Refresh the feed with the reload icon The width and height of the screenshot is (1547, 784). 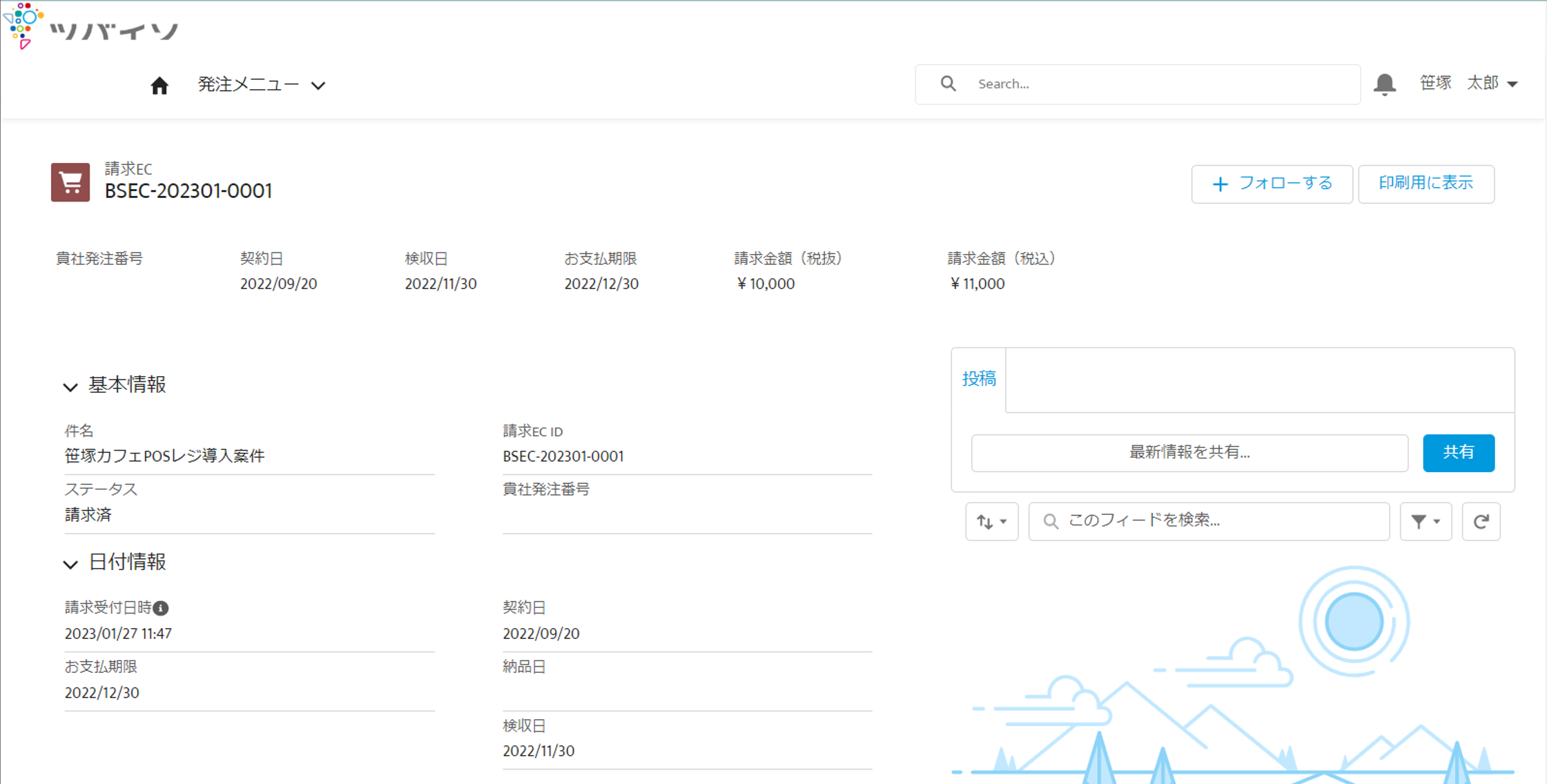pos(1481,521)
